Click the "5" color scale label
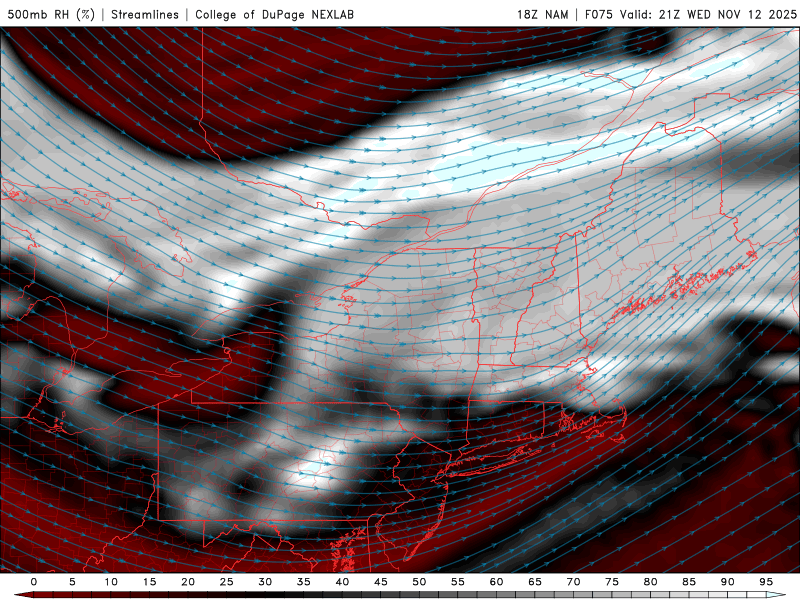800x600 pixels. coord(72,582)
